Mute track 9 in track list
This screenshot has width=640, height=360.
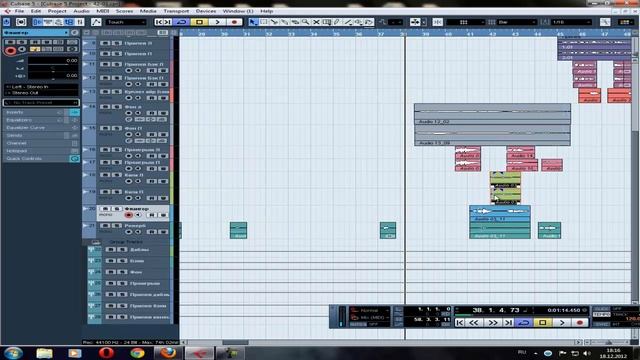(x=104, y=43)
